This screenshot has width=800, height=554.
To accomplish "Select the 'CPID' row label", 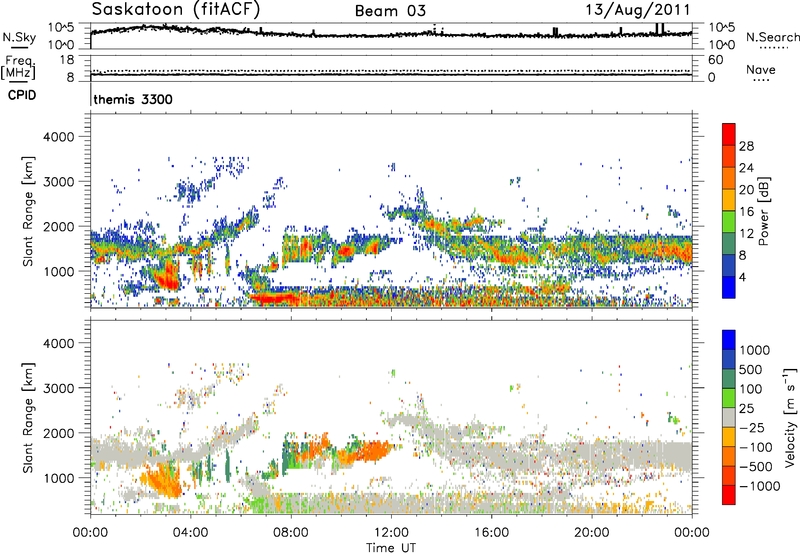I will point(22,95).
